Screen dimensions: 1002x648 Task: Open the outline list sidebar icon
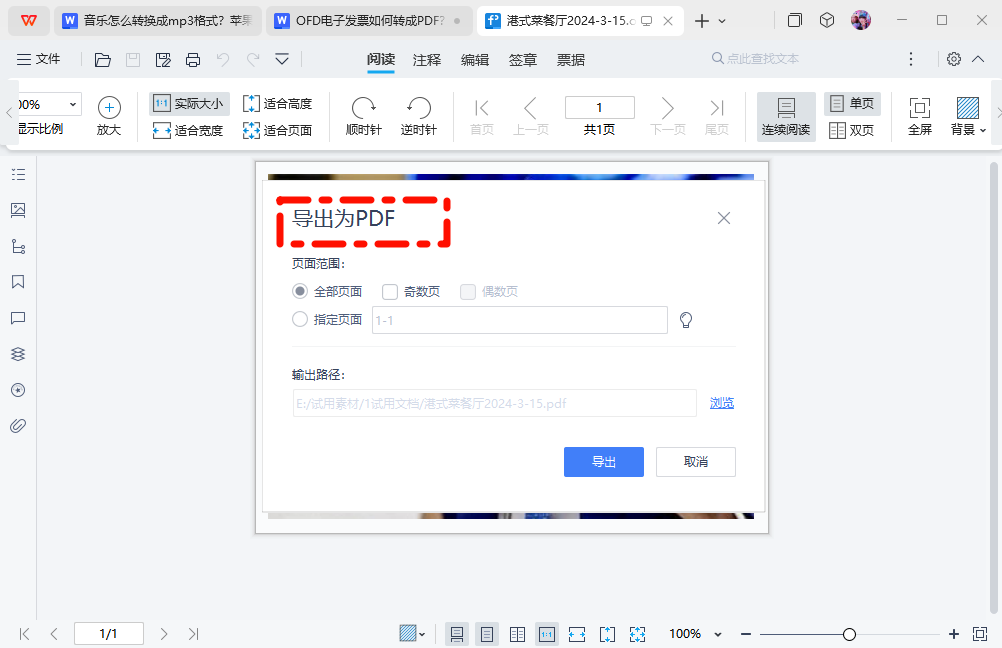[x=18, y=174]
